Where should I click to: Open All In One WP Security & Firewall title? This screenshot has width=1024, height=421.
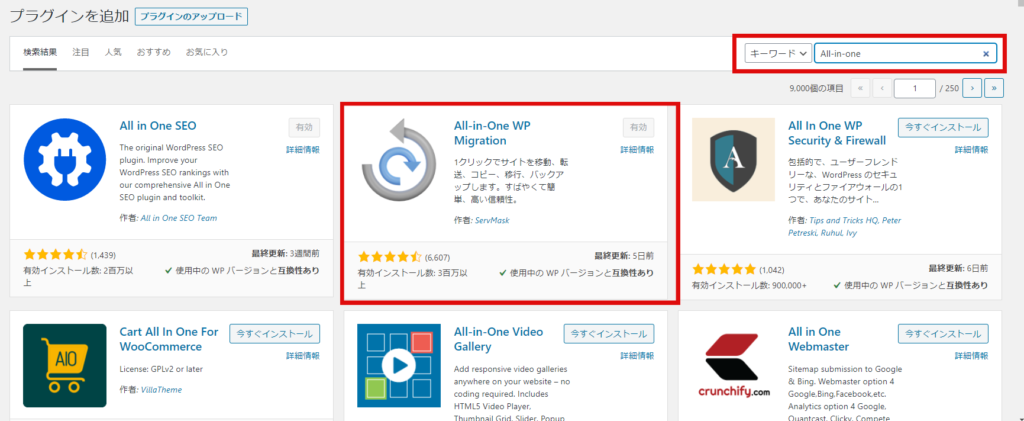coord(837,133)
